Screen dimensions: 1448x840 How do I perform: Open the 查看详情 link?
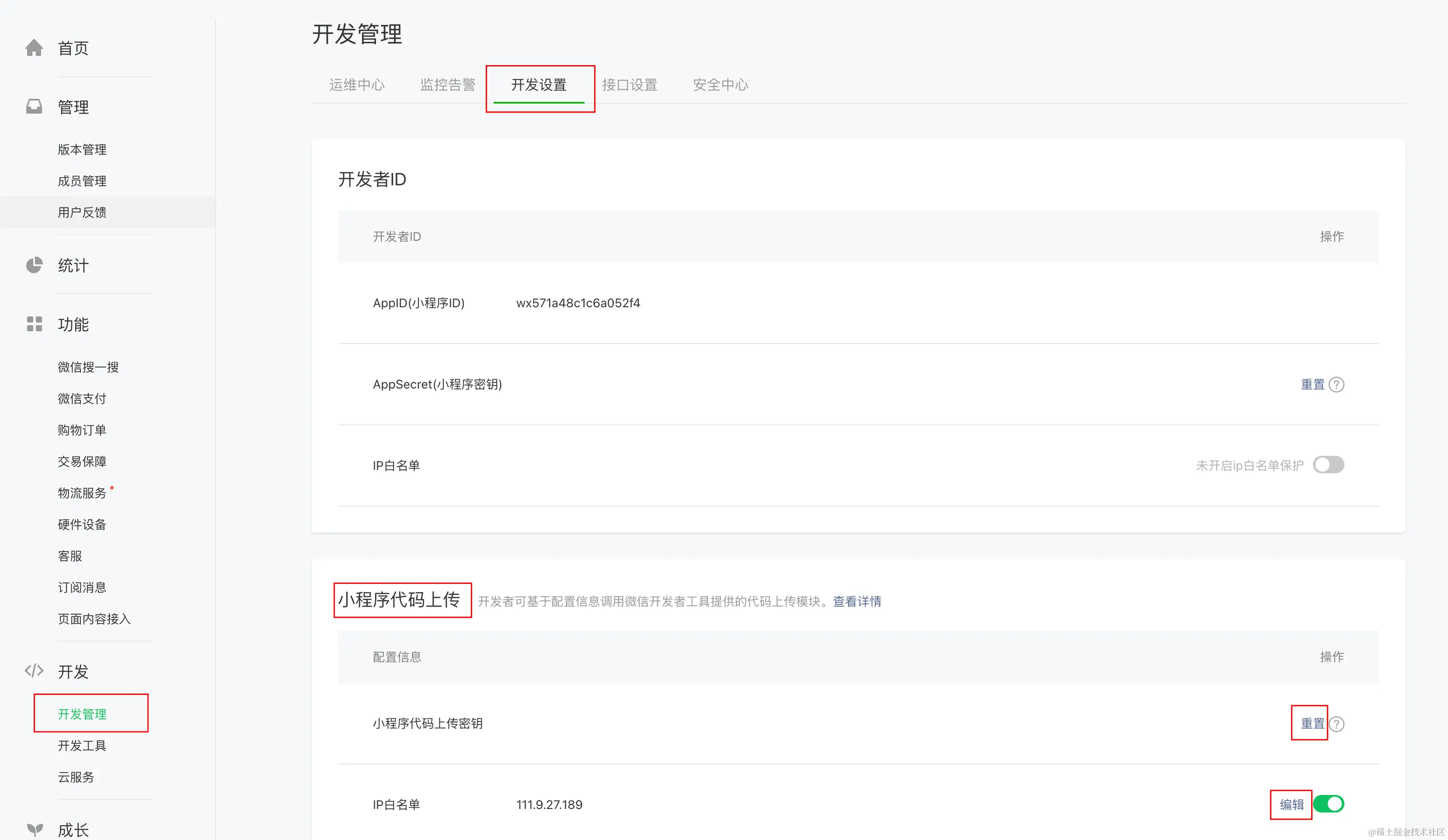point(857,601)
